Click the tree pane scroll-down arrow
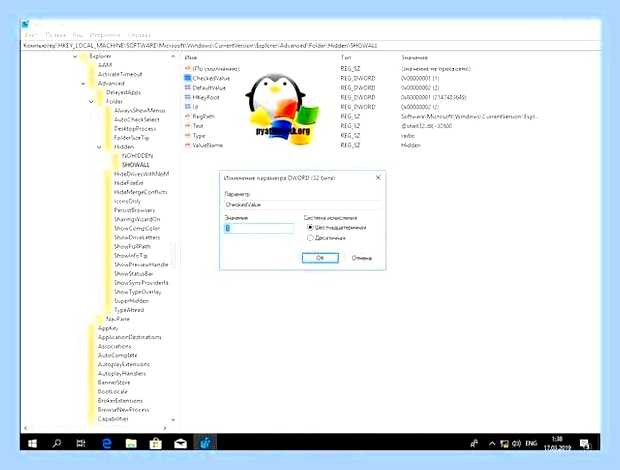The width and height of the screenshot is (620, 470). point(173,419)
